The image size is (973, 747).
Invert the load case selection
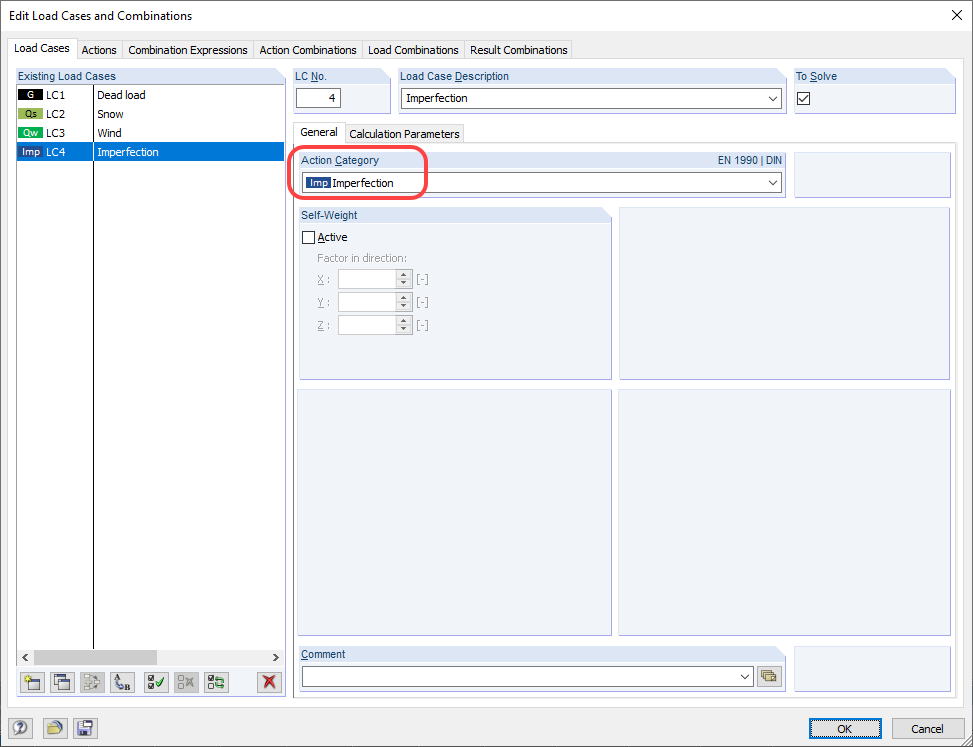(x=217, y=682)
